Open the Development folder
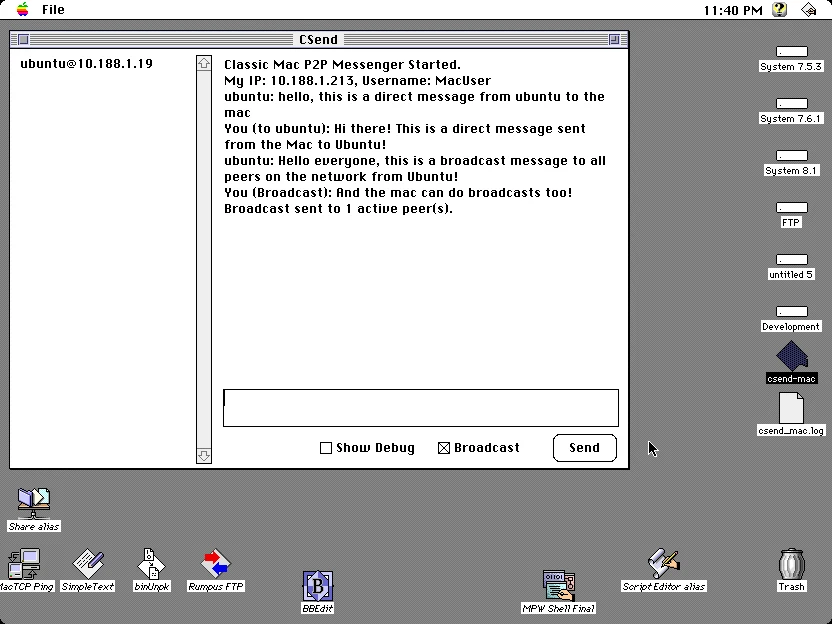The height and width of the screenshot is (624, 832). 790,310
